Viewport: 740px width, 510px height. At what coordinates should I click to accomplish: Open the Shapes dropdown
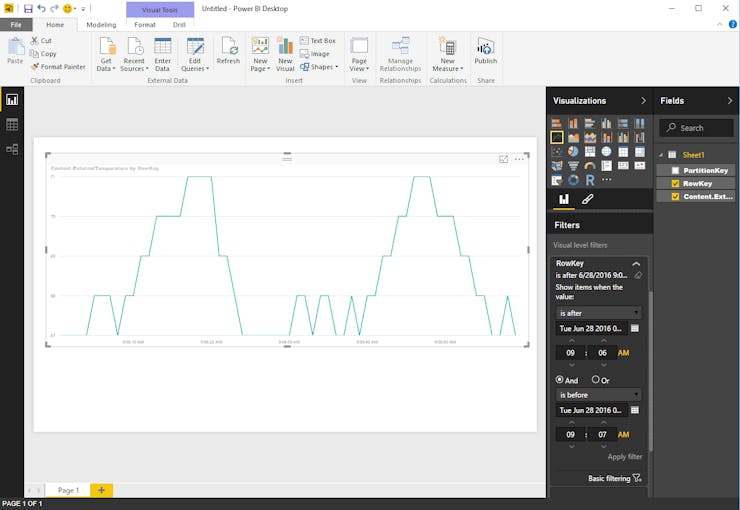tap(319, 67)
